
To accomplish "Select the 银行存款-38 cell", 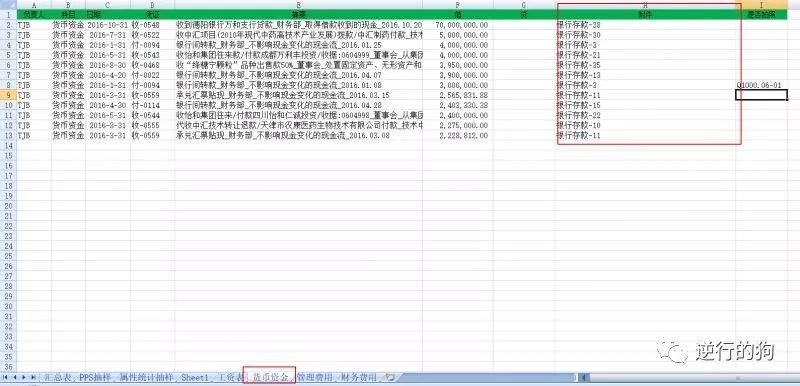I will [x=645, y=24].
